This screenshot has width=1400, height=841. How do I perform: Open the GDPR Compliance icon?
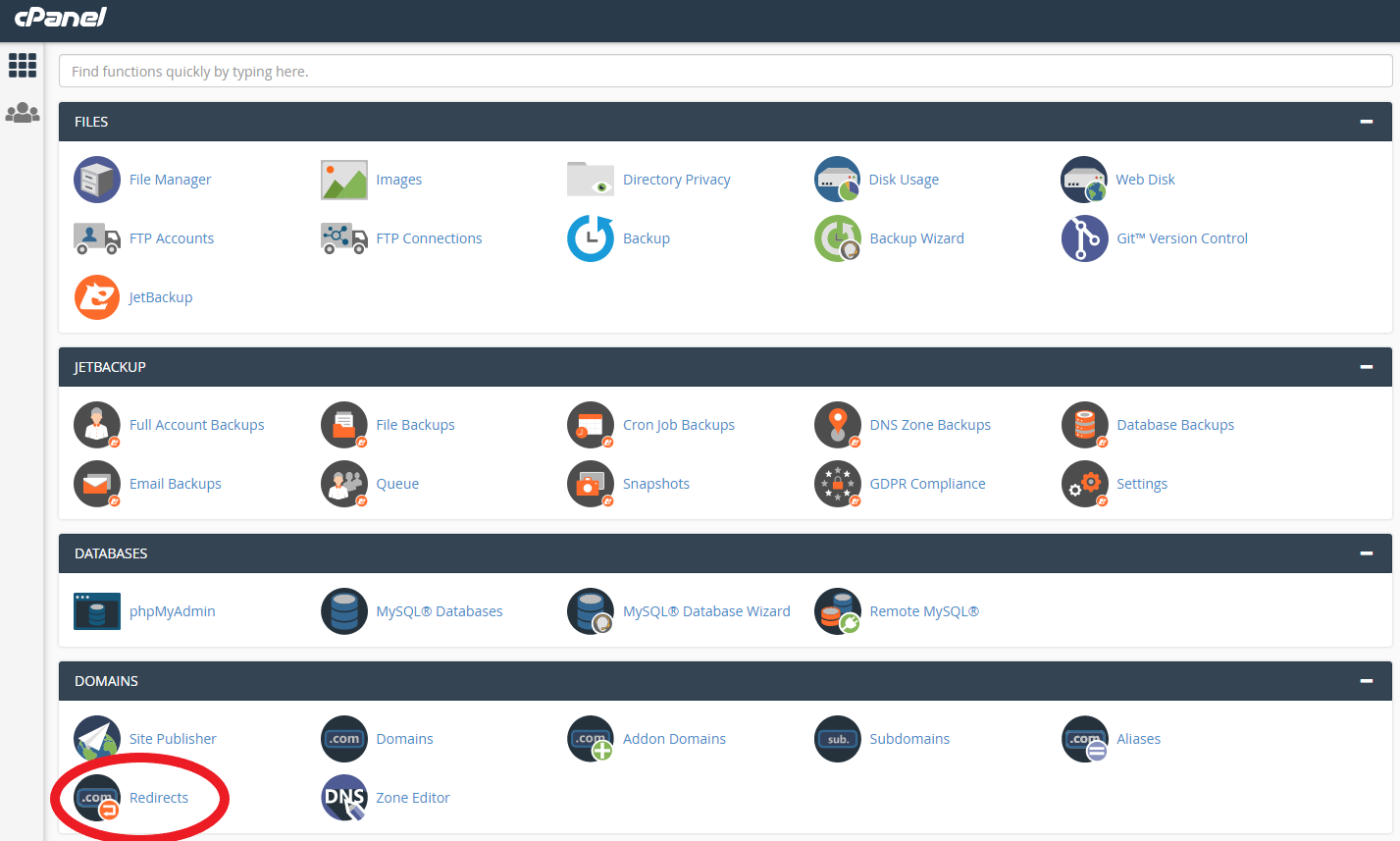837,483
